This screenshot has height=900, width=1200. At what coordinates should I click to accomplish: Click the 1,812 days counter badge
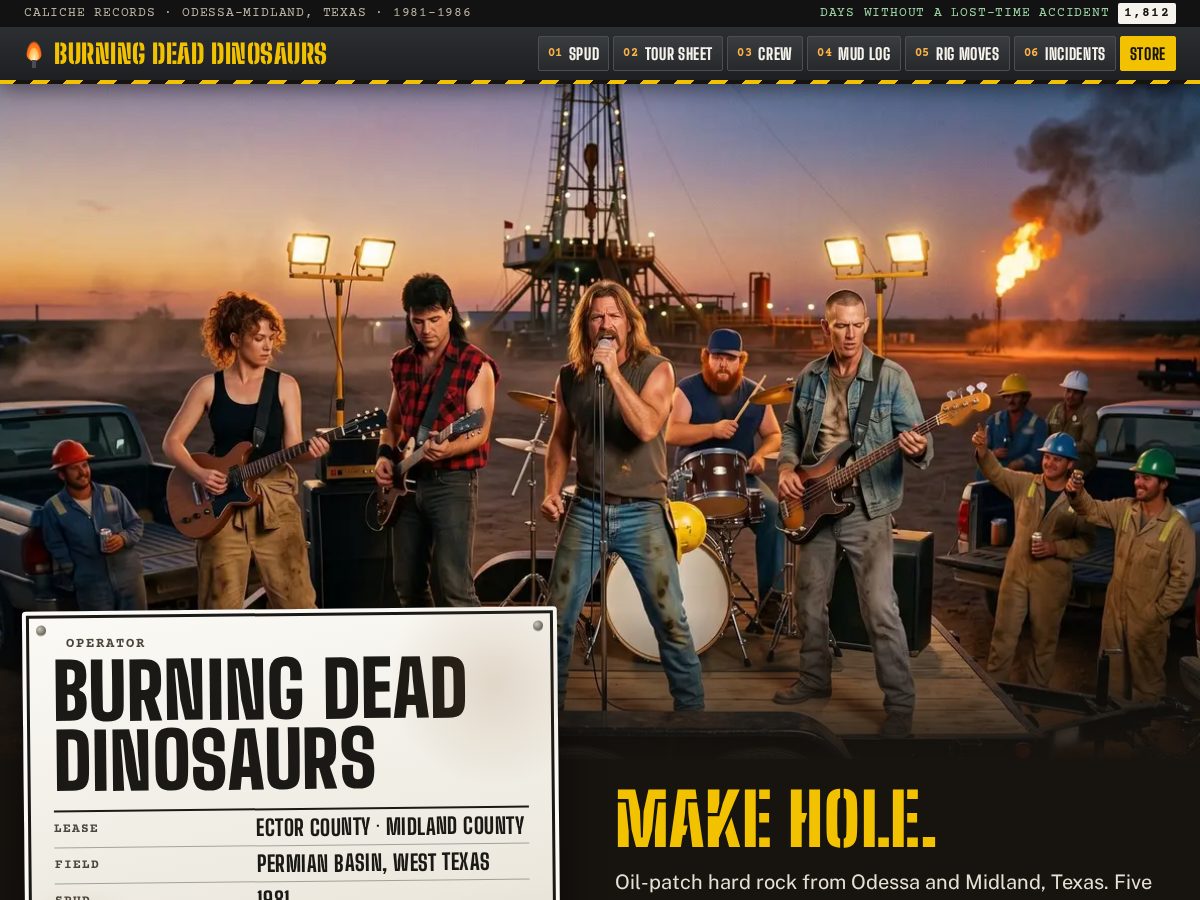tap(1147, 13)
